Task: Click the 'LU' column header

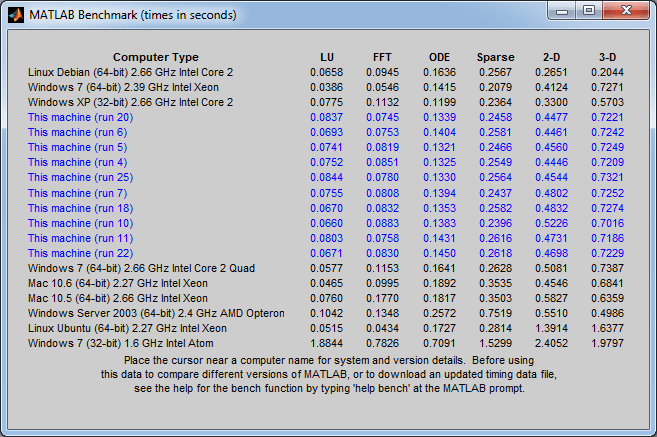Action: (327, 57)
